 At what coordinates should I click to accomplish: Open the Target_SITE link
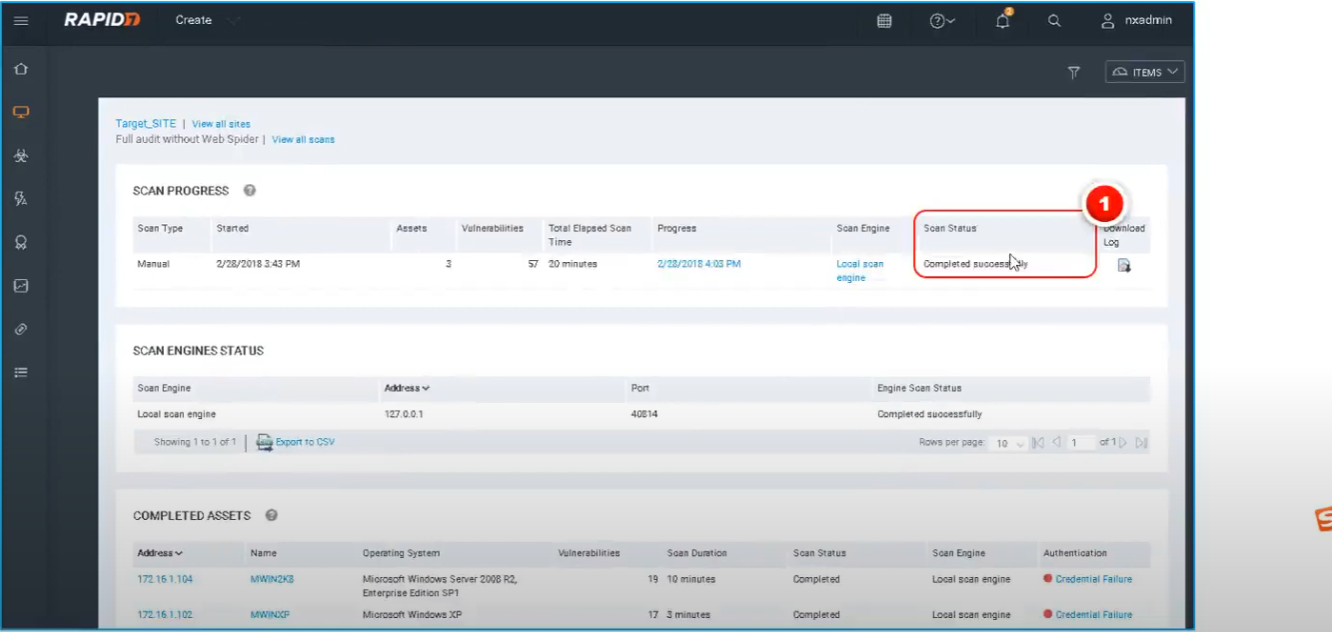point(146,124)
